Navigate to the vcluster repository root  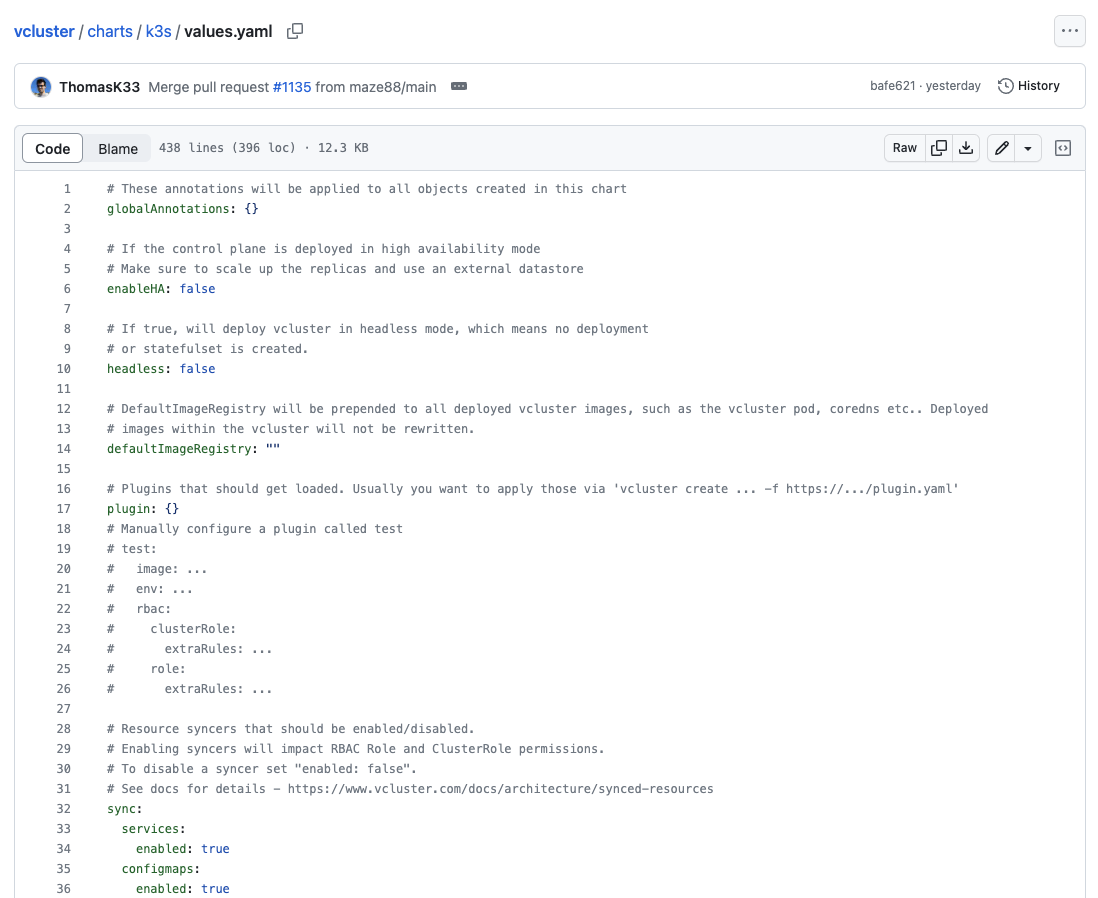(x=44, y=31)
